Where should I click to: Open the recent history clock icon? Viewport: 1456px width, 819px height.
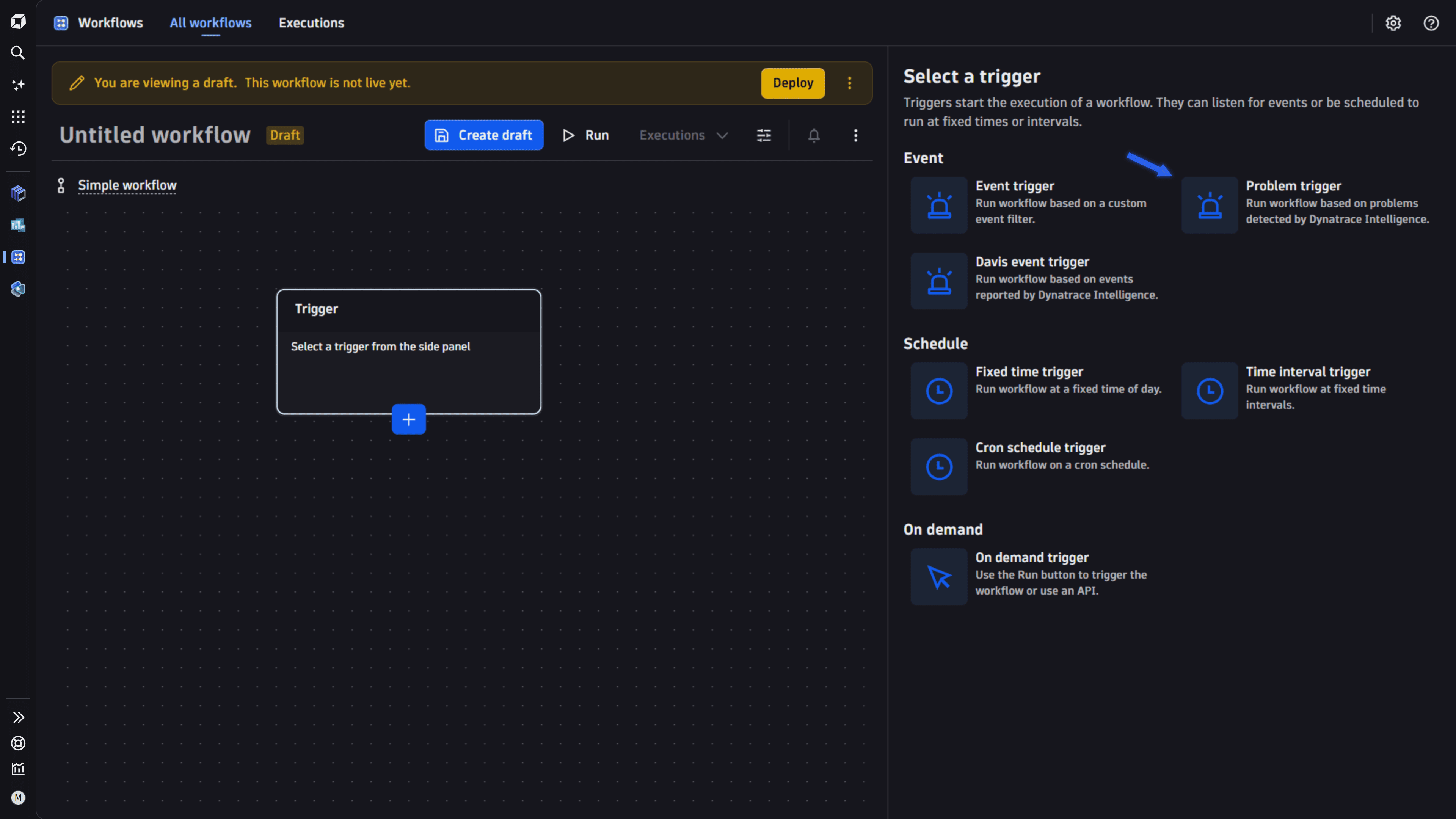click(x=18, y=149)
